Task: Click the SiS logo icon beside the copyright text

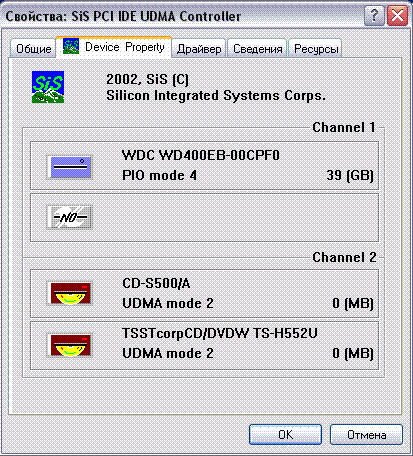Action: tap(48, 87)
